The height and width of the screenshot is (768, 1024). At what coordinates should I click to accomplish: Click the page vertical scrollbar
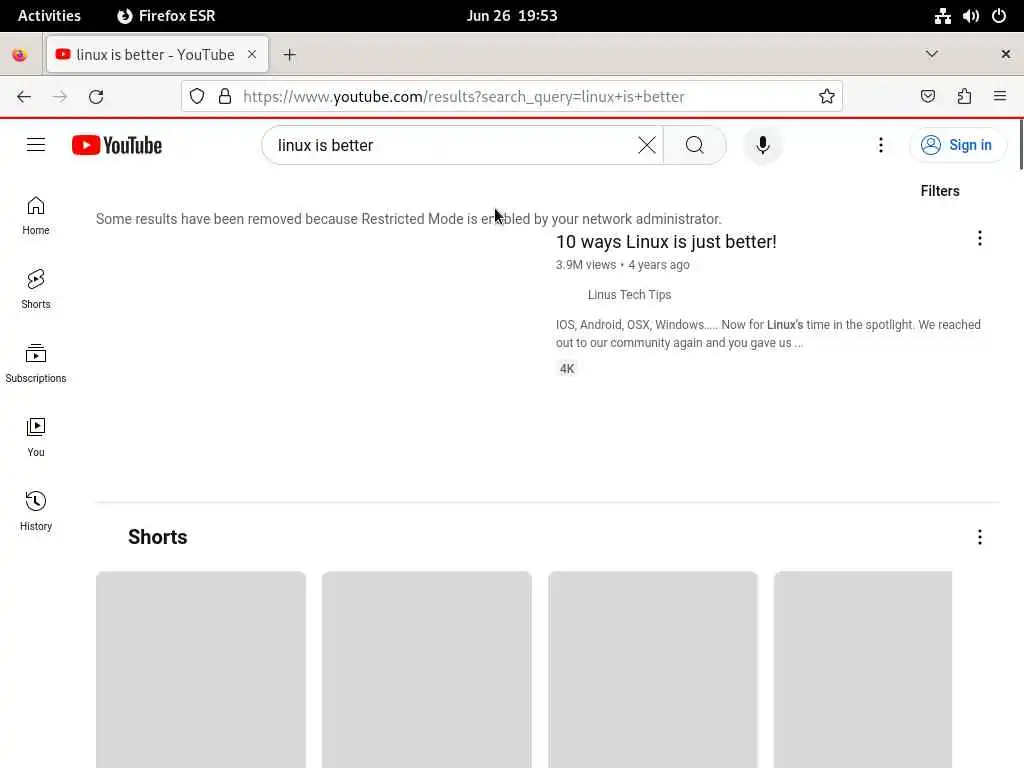click(1021, 145)
